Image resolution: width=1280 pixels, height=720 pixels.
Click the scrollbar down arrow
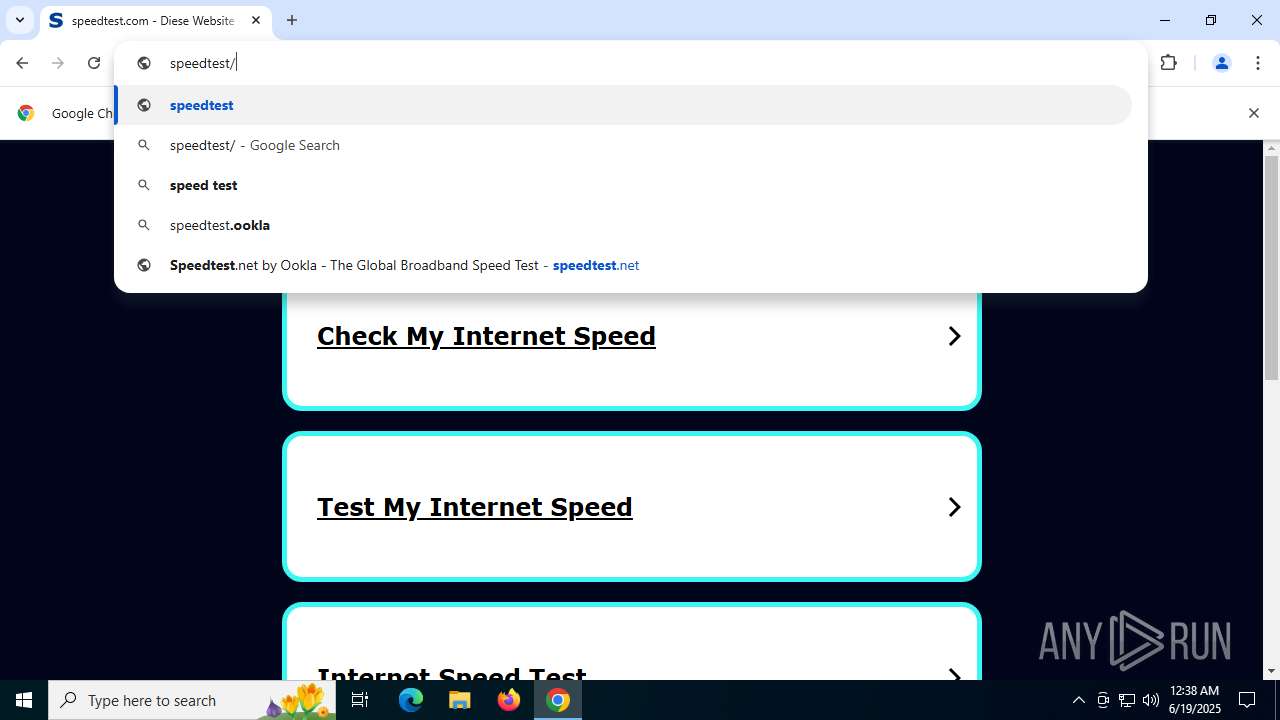click(x=1271, y=671)
